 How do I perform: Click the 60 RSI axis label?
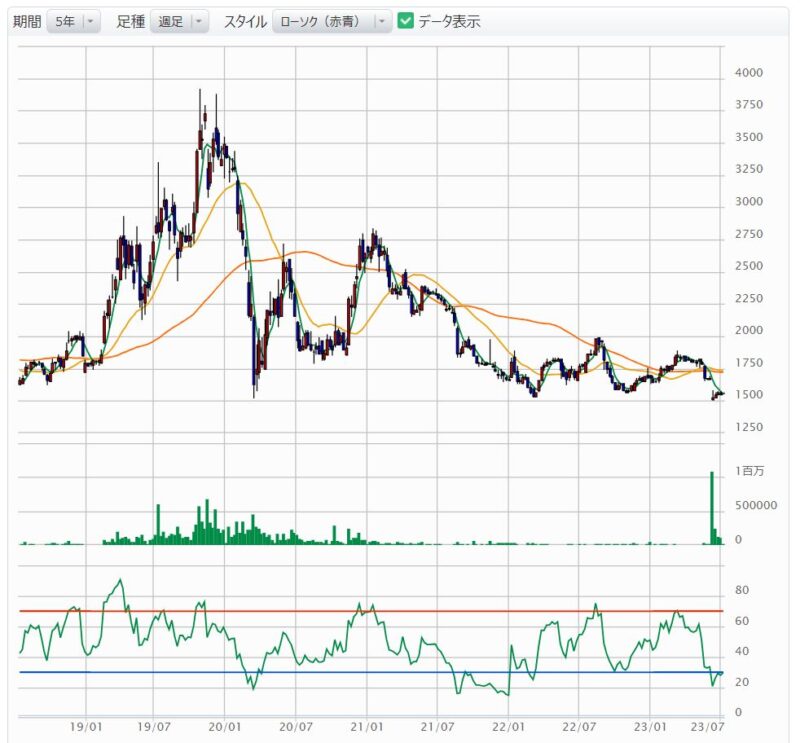pos(742,621)
